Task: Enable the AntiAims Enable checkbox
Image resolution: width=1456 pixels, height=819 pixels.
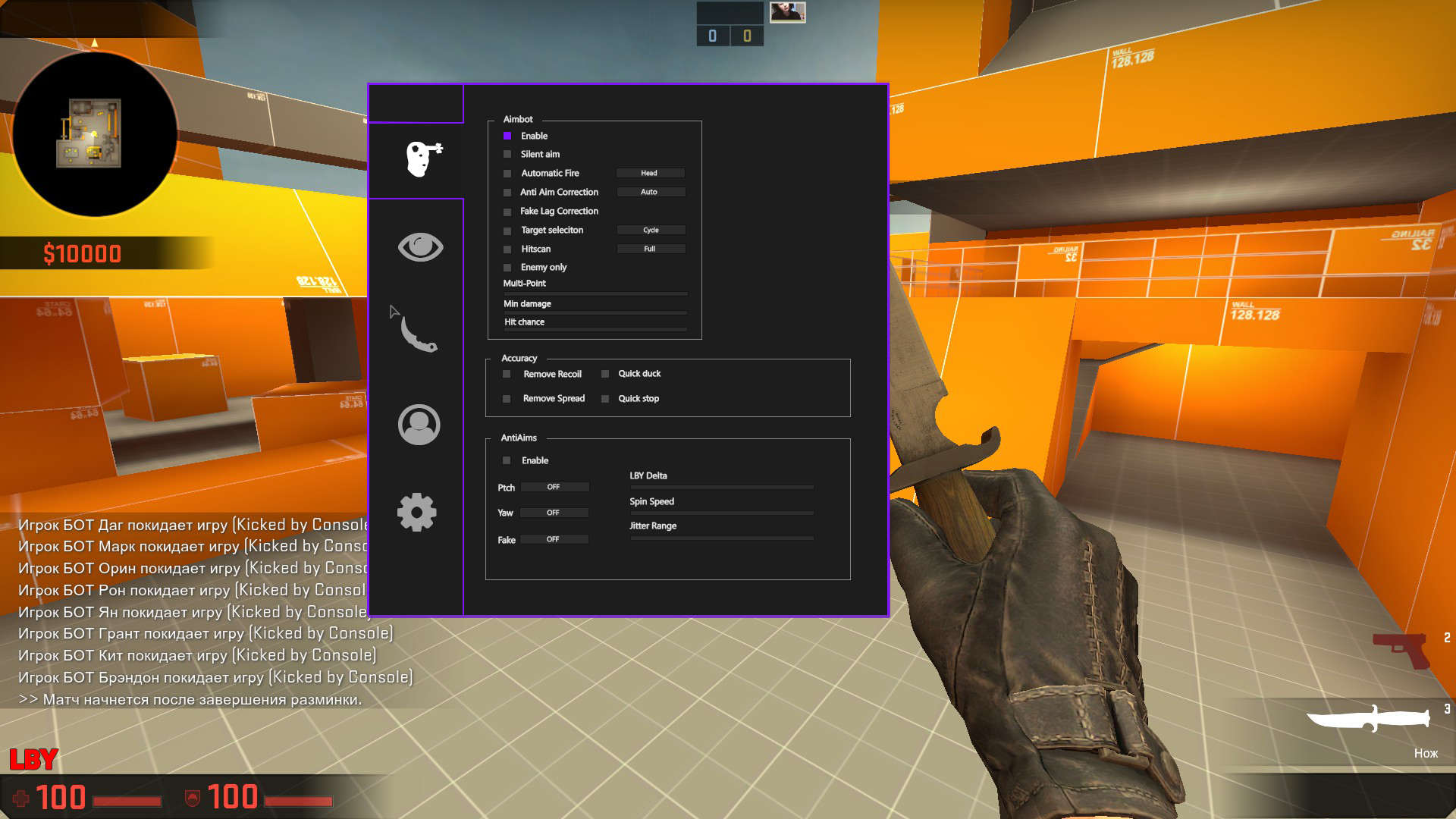Action: 507,460
